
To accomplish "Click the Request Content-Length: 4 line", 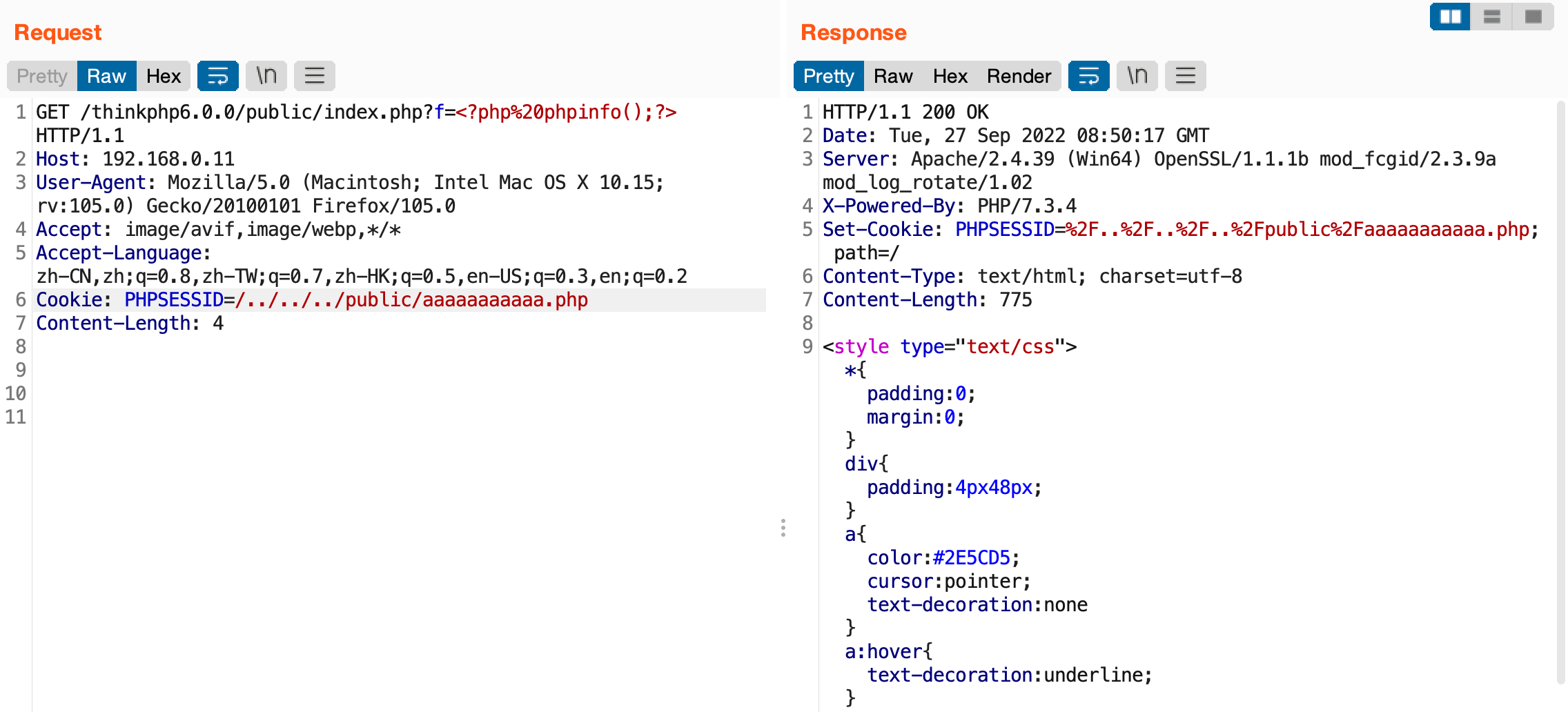I will pyautogui.click(x=130, y=323).
